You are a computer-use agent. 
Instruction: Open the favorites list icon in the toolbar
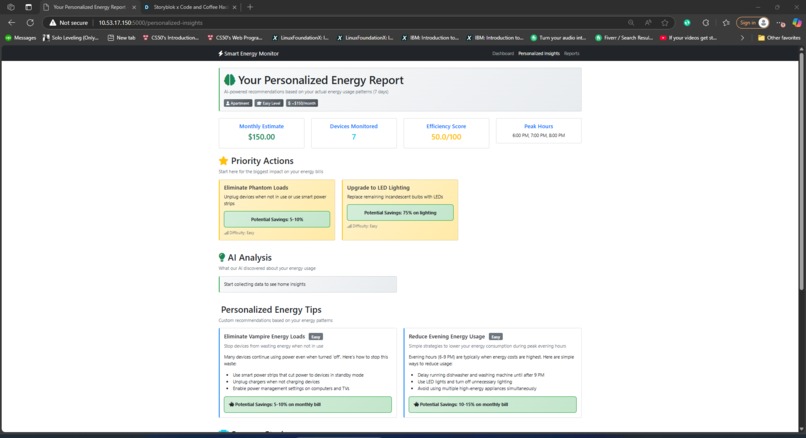pos(726,23)
